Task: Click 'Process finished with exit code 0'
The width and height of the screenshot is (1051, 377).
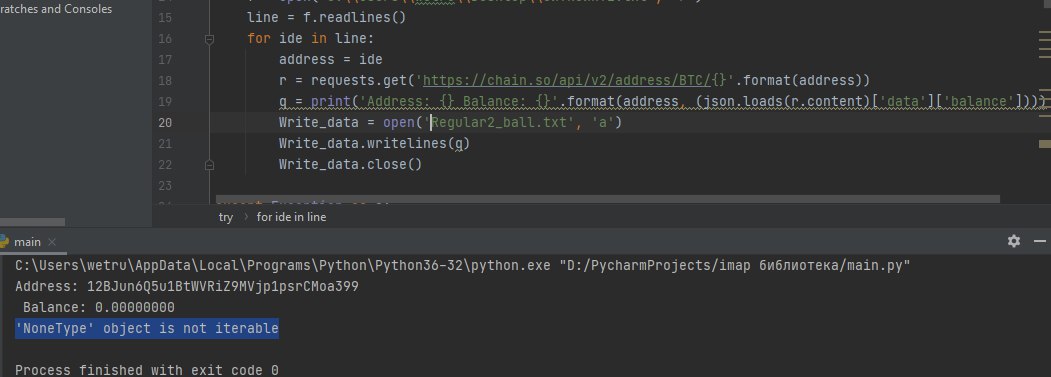Action: pos(147,370)
